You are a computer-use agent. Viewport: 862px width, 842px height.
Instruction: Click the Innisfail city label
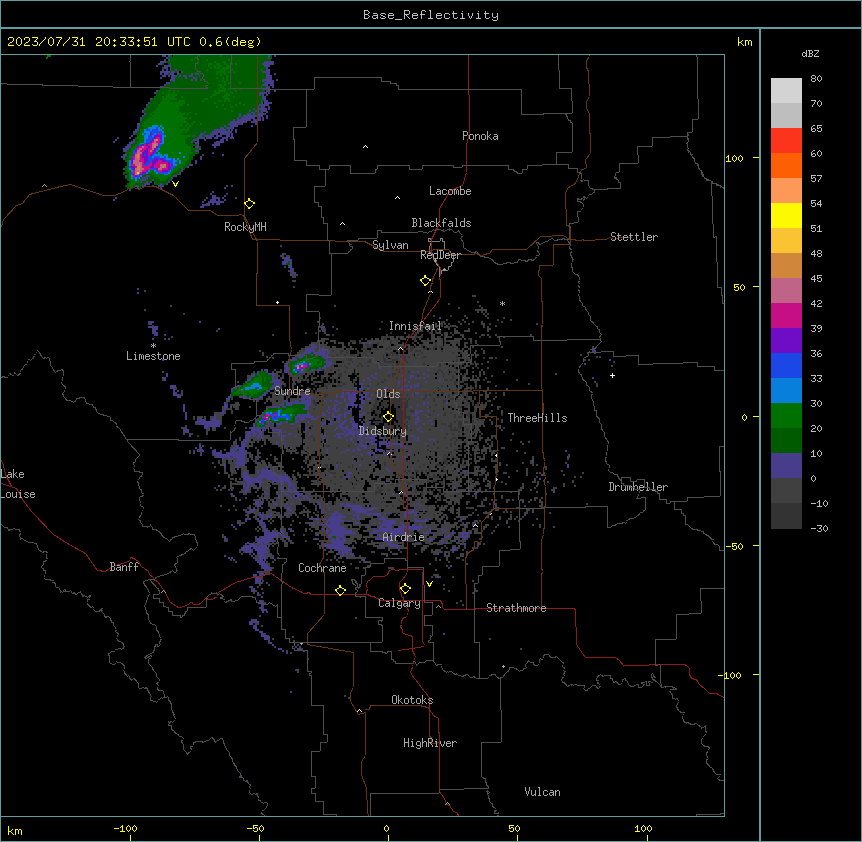tap(415, 326)
